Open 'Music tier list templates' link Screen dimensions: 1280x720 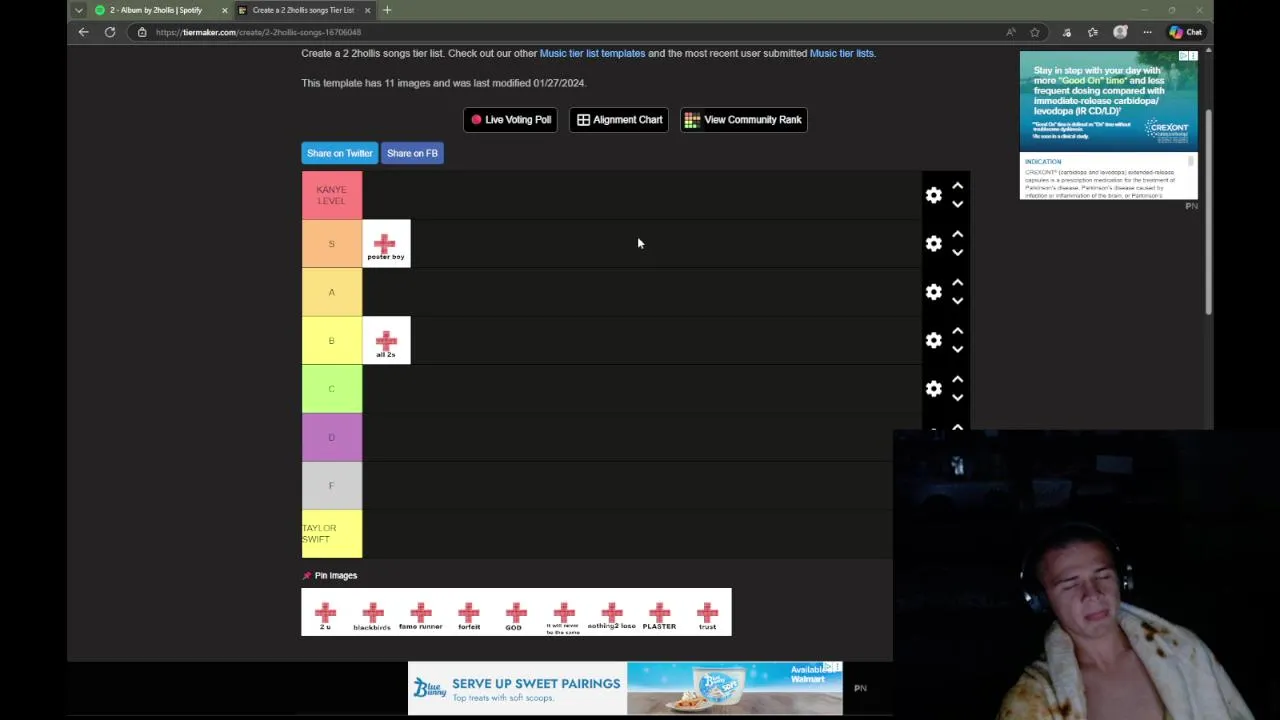tap(592, 53)
